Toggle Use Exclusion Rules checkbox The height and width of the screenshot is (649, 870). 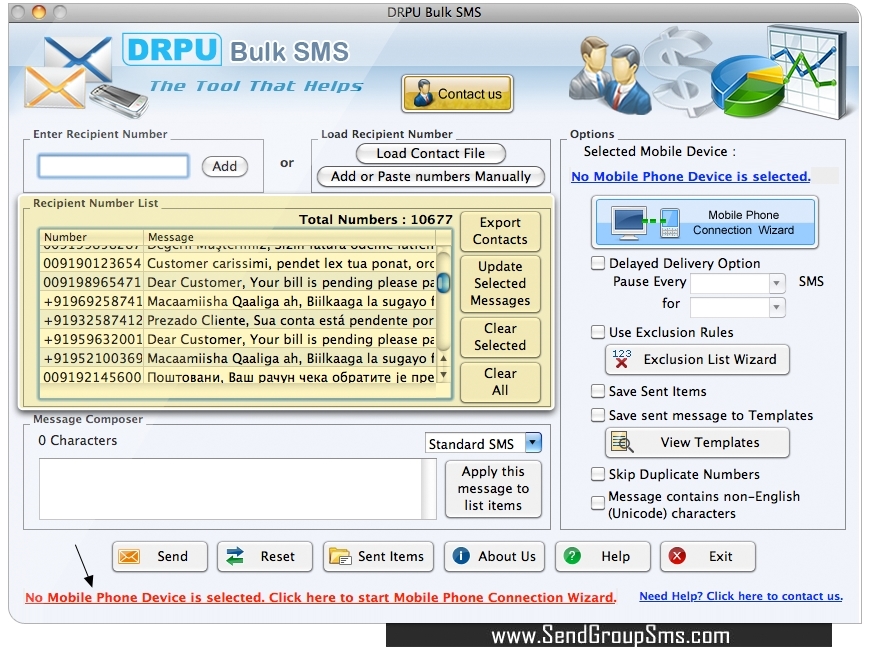click(x=598, y=332)
